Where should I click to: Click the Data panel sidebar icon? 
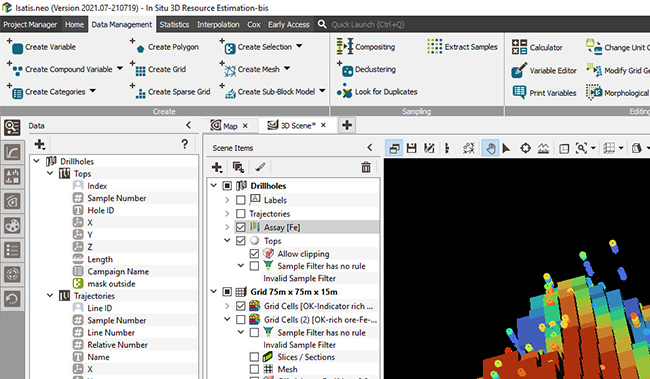tap(12, 128)
